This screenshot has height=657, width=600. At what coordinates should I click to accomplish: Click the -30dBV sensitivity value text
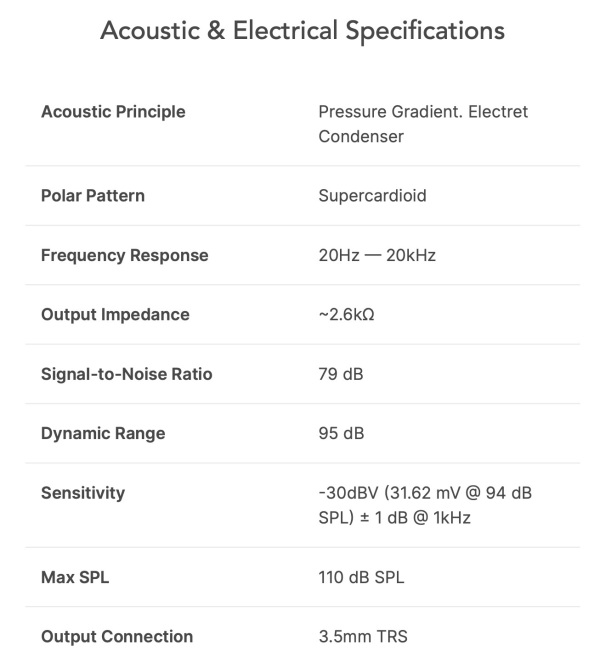[x=425, y=505]
